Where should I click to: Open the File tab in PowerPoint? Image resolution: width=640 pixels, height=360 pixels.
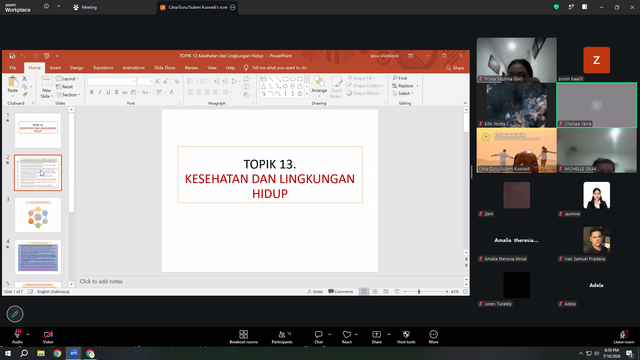tap(13, 68)
